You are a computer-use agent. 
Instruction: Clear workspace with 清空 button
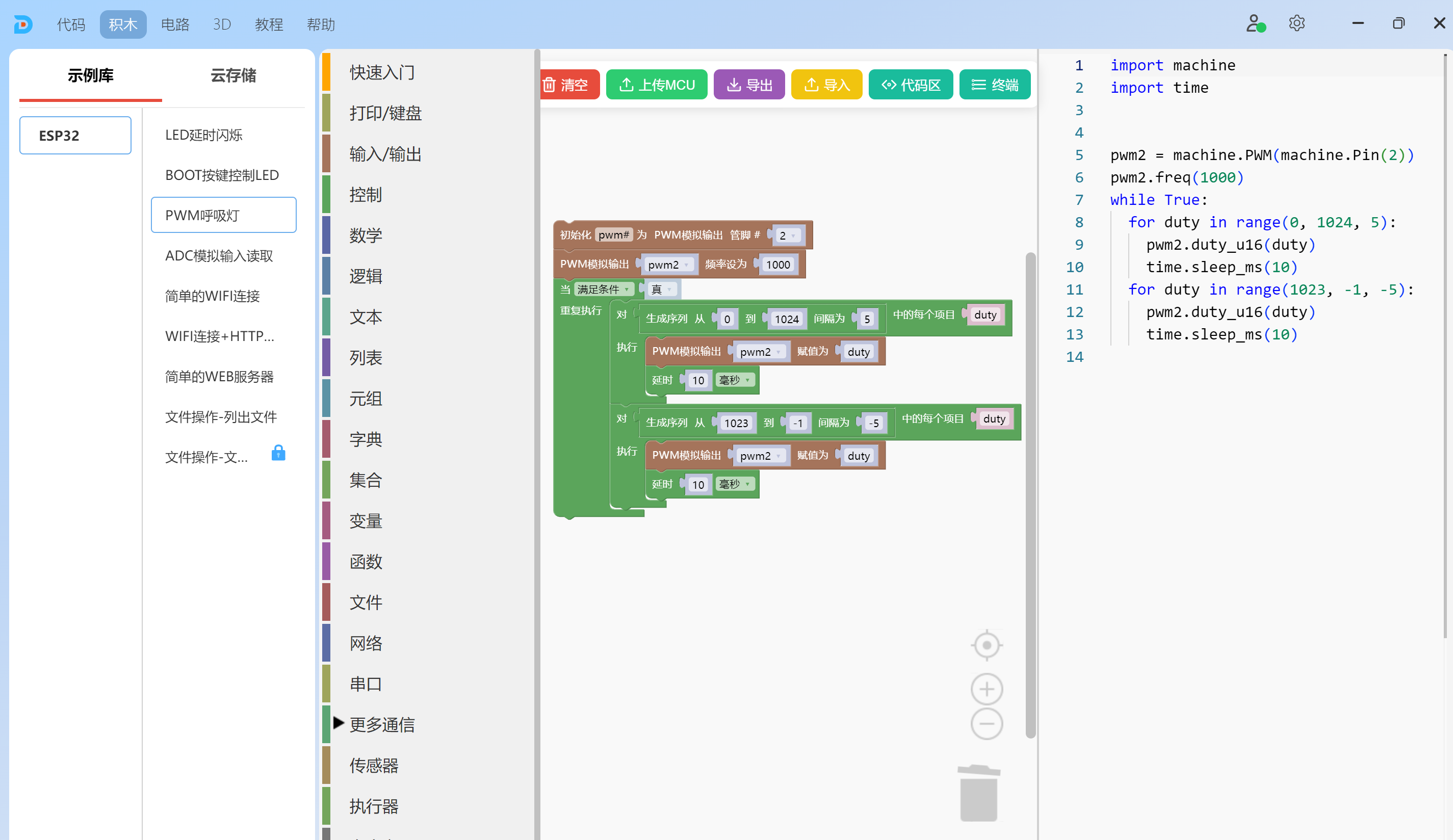[x=569, y=85]
